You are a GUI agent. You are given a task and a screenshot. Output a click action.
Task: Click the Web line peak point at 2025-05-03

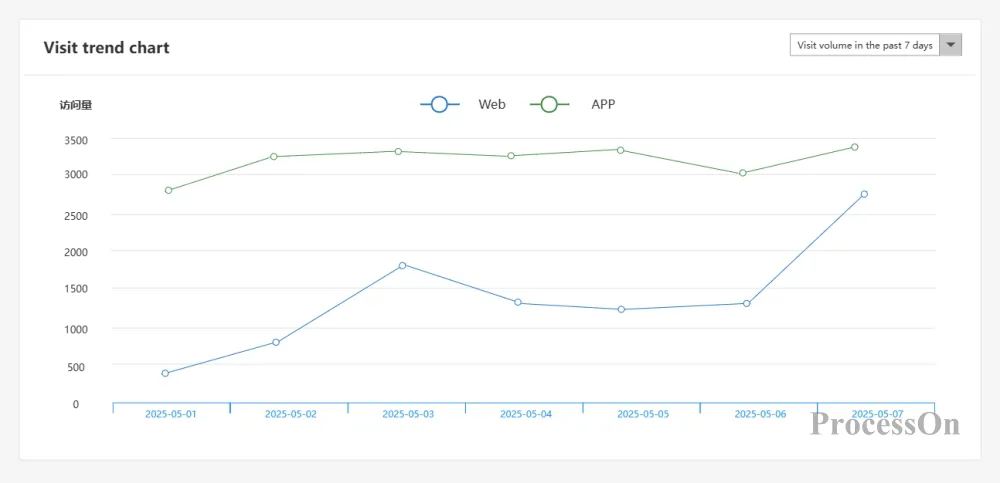[402, 265]
